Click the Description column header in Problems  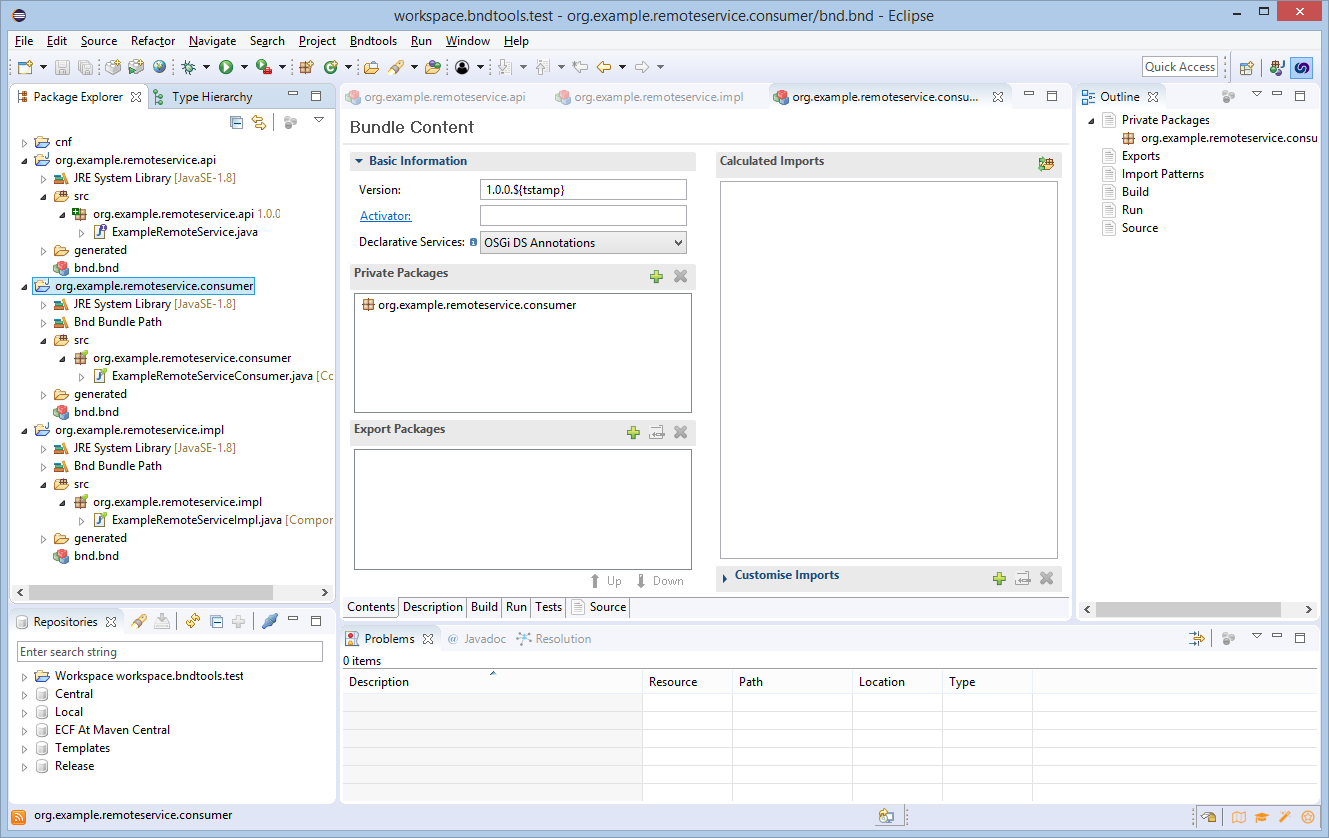(x=492, y=682)
